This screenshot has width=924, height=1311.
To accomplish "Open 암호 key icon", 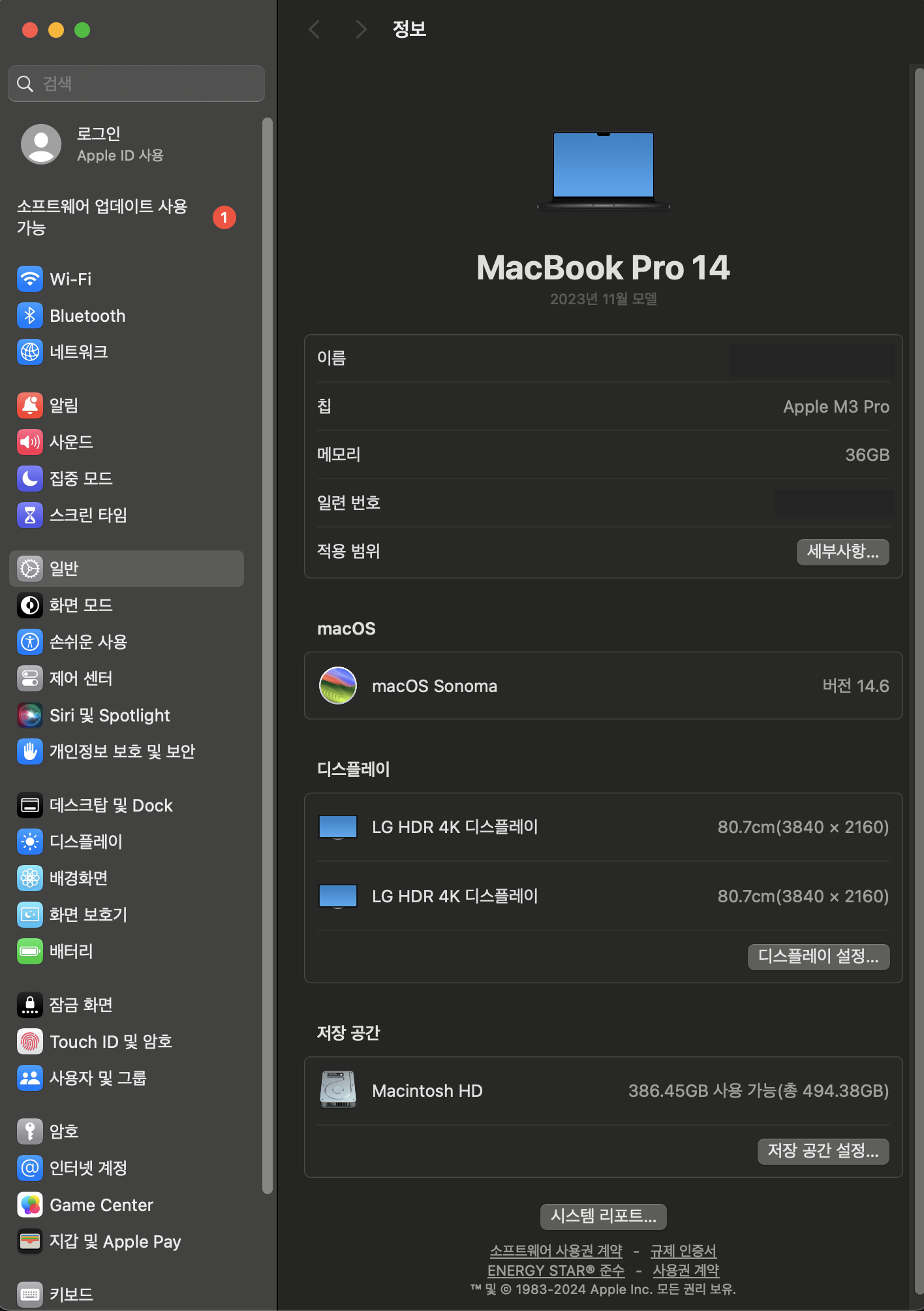I will (30, 1131).
